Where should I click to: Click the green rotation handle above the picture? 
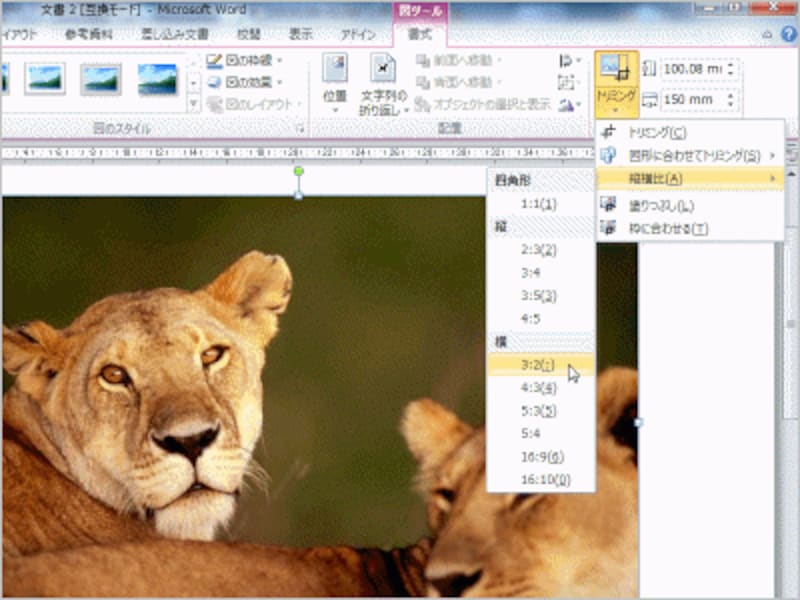pyautogui.click(x=299, y=171)
